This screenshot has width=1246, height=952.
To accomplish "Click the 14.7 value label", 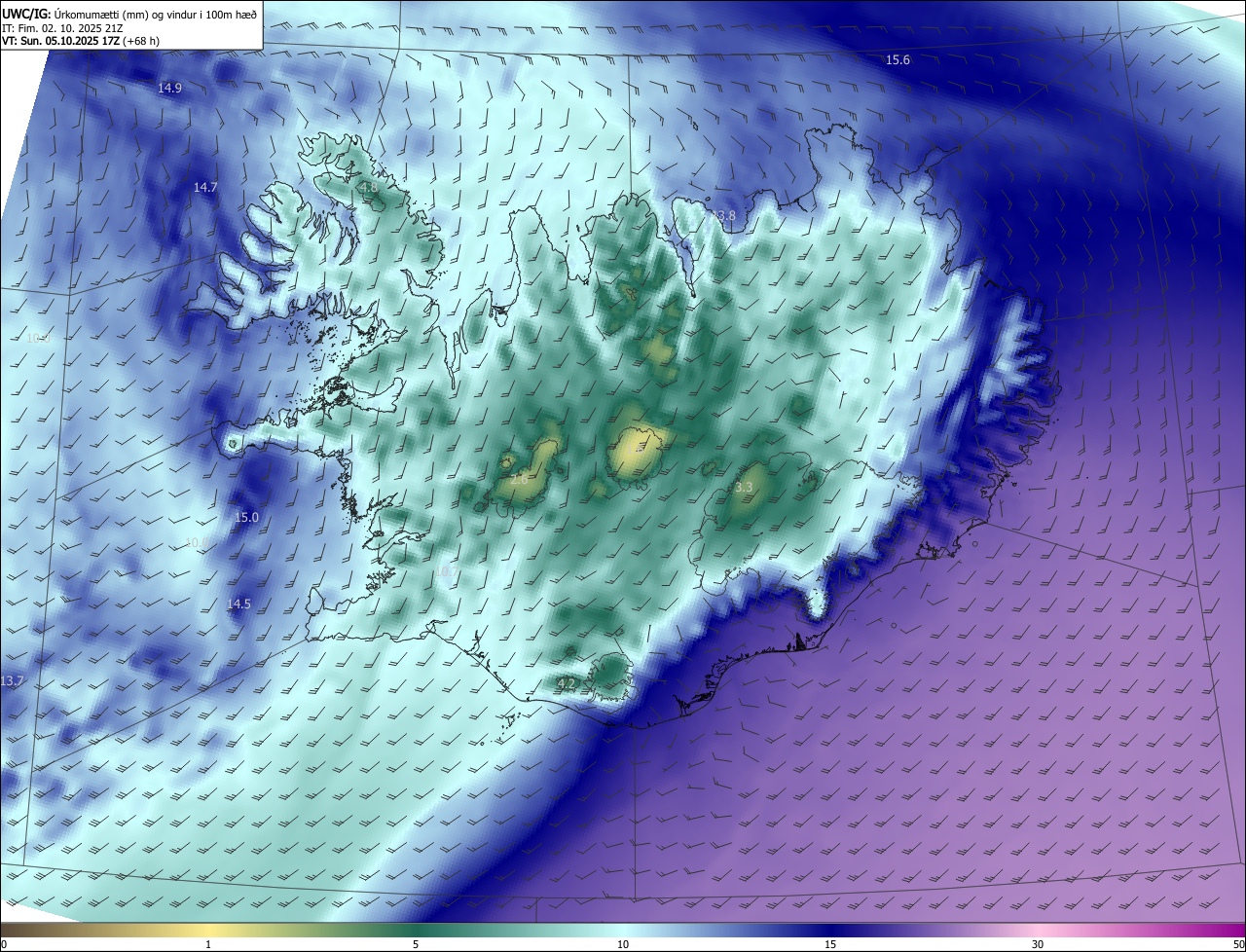I will (x=204, y=188).
